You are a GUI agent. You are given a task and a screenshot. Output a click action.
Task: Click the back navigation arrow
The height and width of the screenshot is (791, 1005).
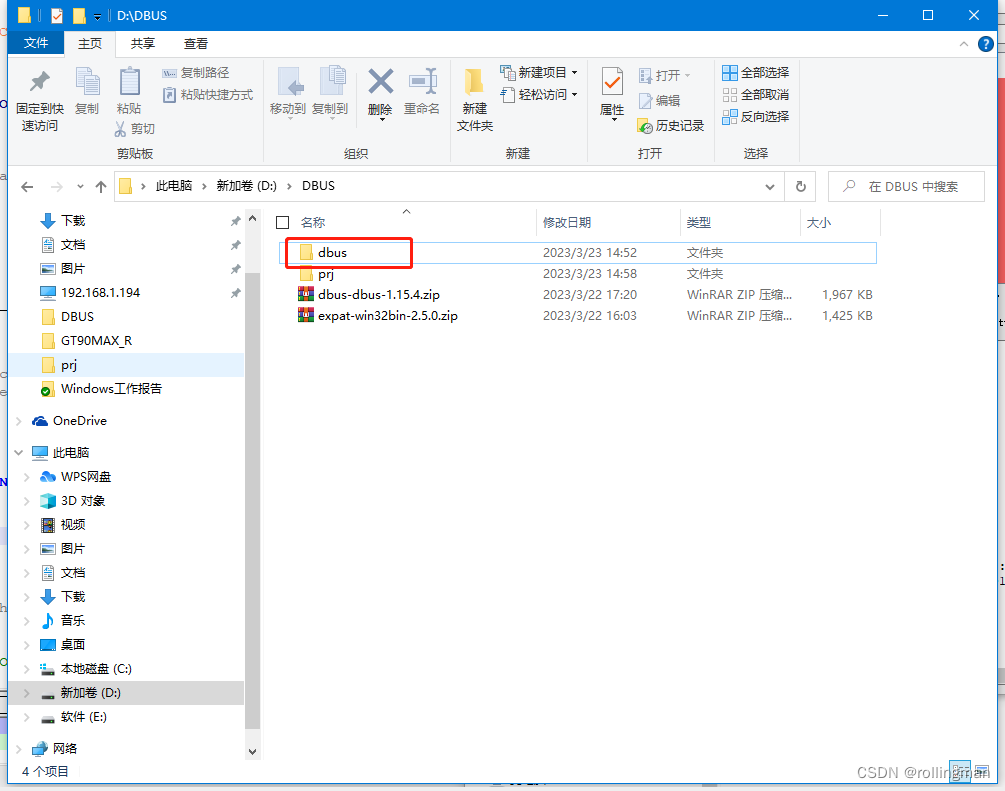tap(27, 186)
